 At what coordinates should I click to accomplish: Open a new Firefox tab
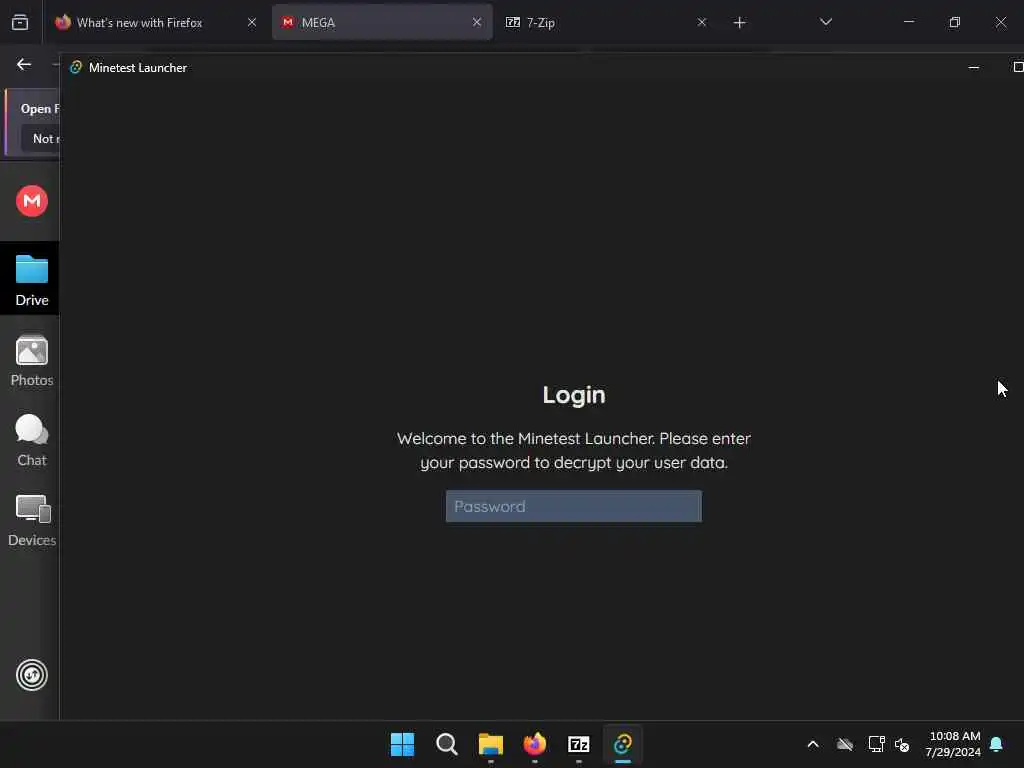click(739, 23)
